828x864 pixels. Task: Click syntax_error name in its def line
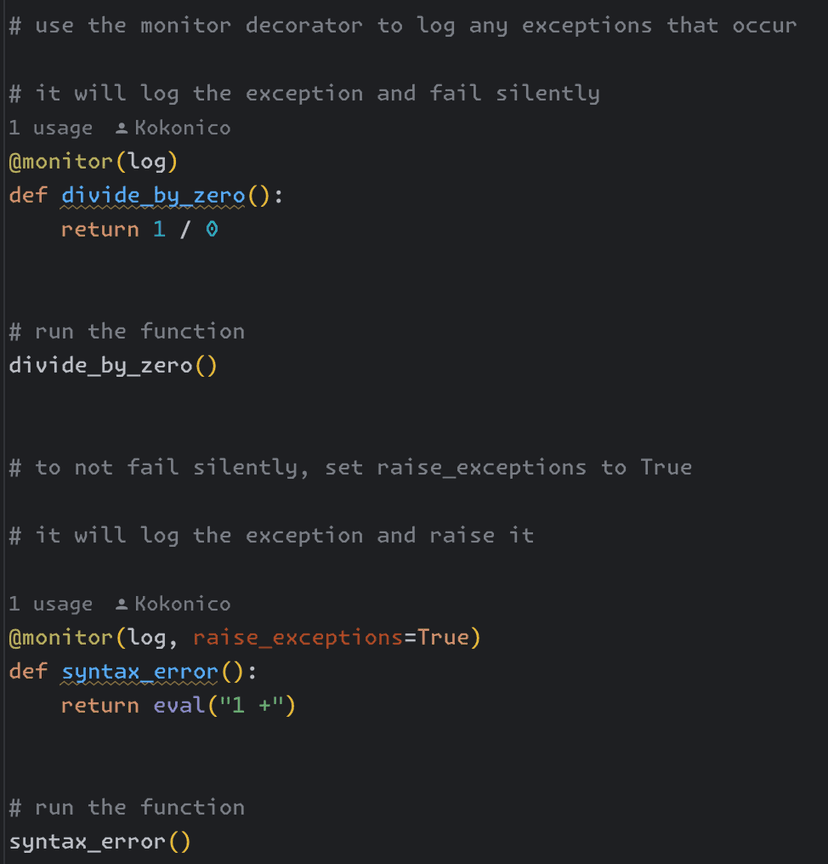tap(139, 671)
